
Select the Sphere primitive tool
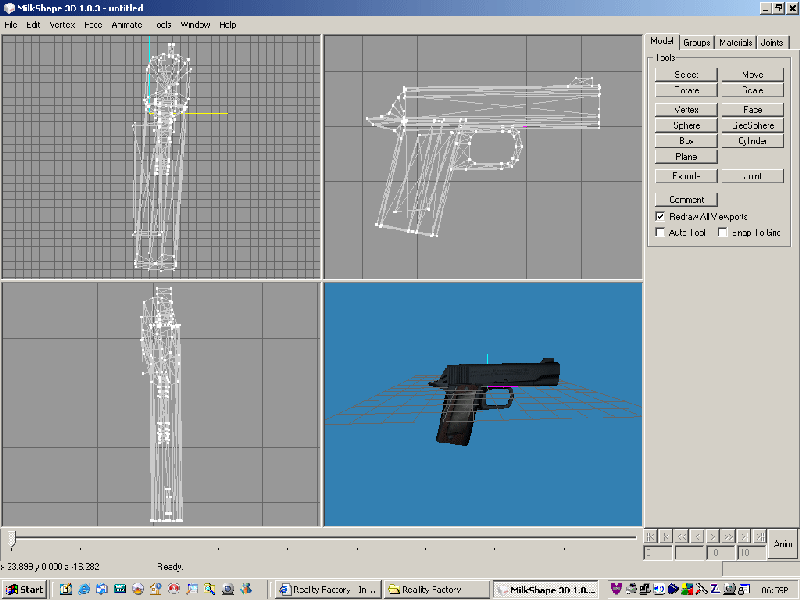[x=686, y=126]
